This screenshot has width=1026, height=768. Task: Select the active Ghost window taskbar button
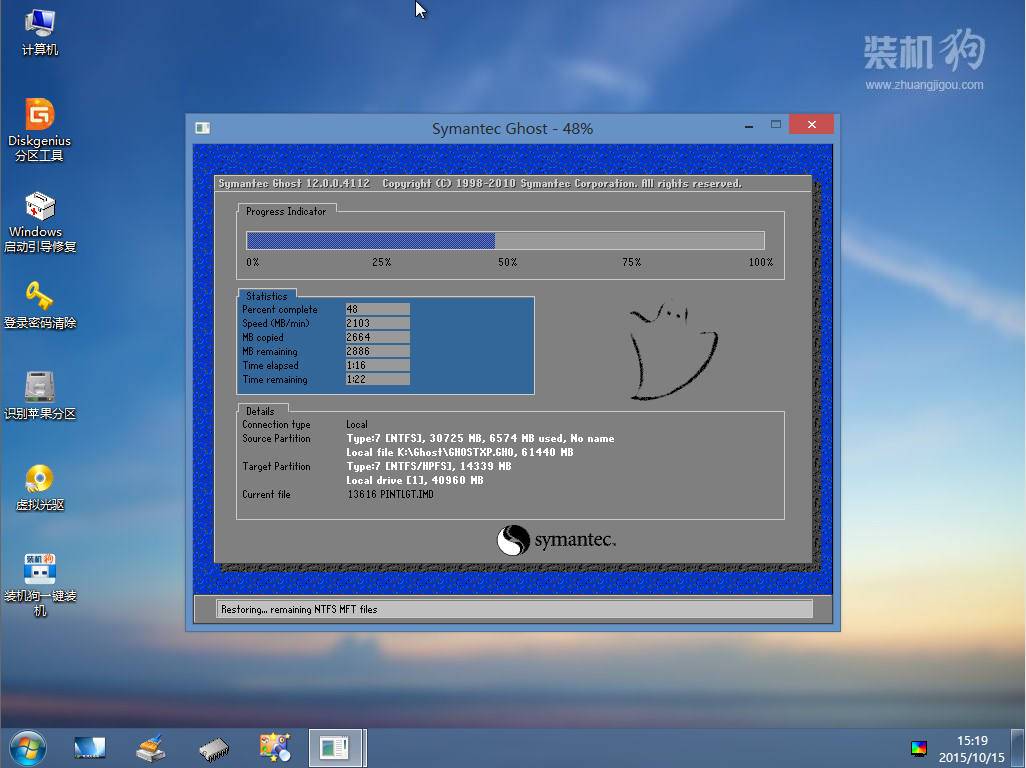click(335, 747)
